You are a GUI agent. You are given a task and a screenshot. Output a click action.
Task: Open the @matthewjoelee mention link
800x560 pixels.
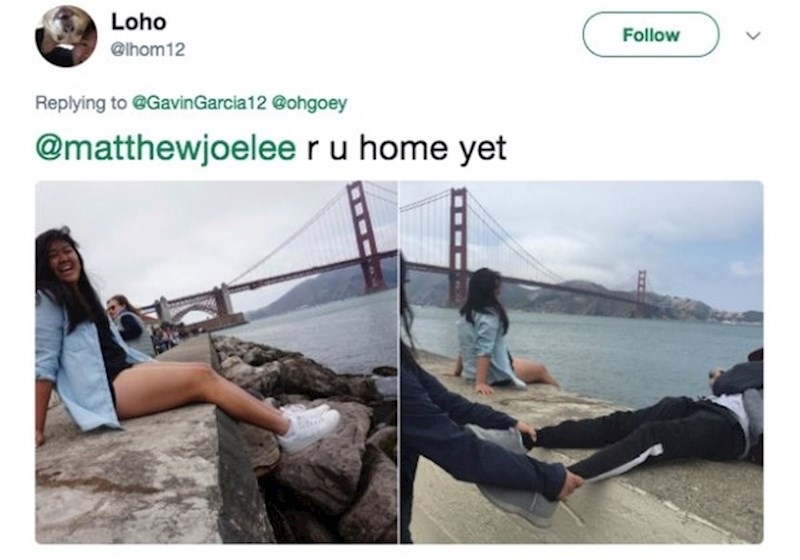(165, 148)
